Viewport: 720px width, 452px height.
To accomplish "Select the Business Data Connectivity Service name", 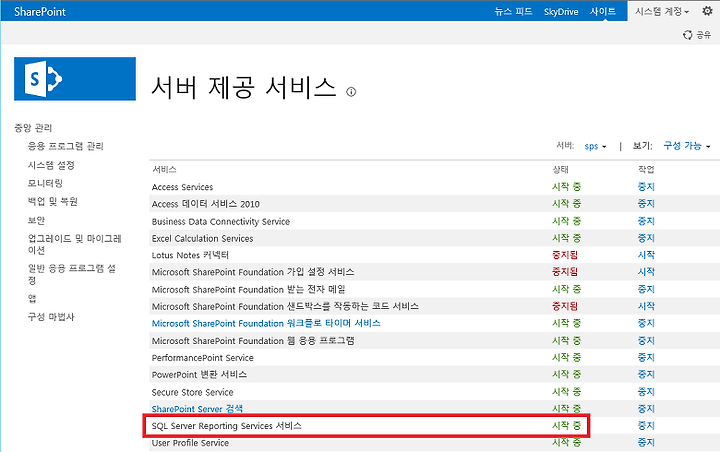I will click(221, 221).
